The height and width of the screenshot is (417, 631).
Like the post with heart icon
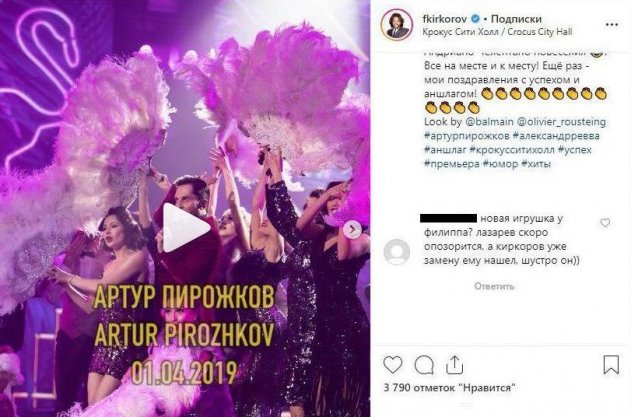393,365
